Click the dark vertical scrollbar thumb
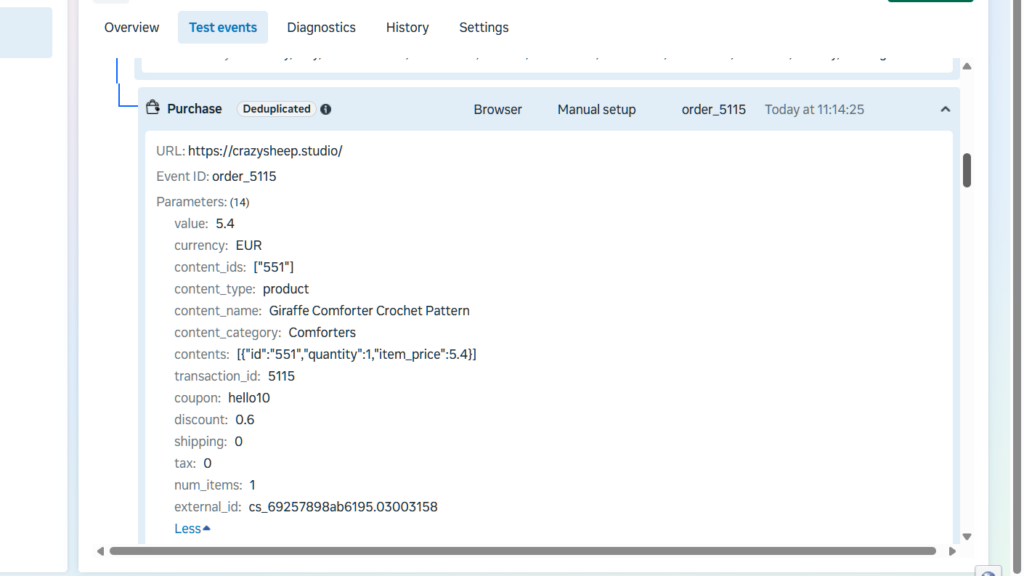Image resolution: width=1024 pixels, height=576 pixels. [967, 170]
